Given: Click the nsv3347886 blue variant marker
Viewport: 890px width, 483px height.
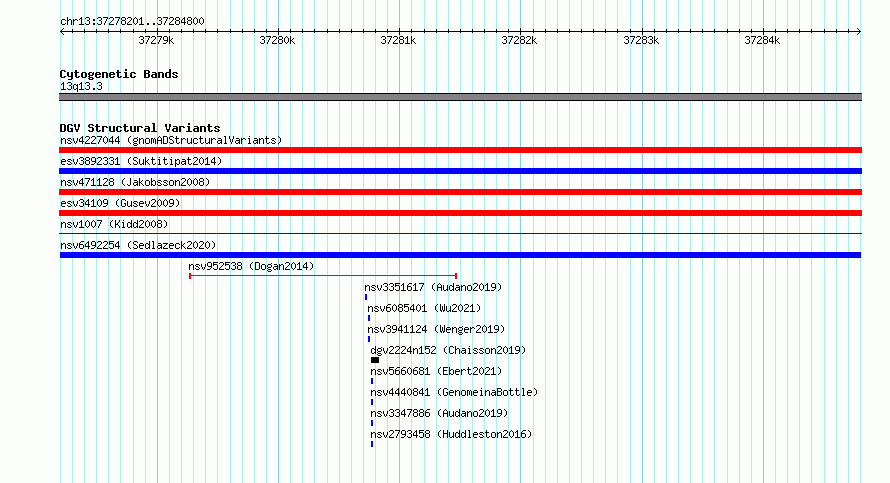Looking at the screenshot, I should [x=372, y=423].
